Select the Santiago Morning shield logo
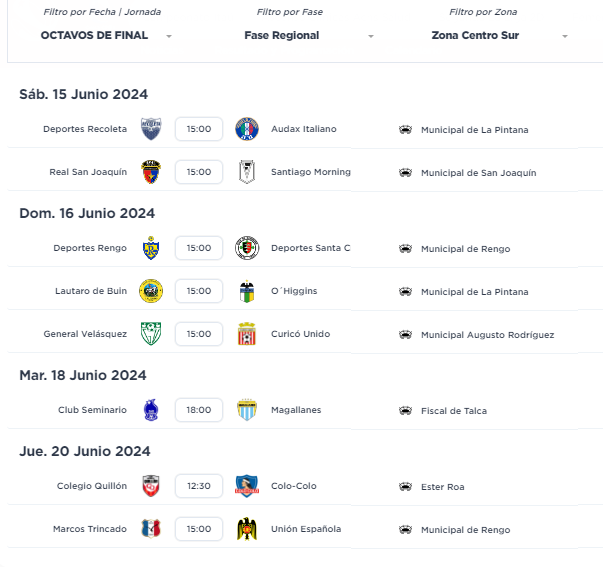 [247, 172]
